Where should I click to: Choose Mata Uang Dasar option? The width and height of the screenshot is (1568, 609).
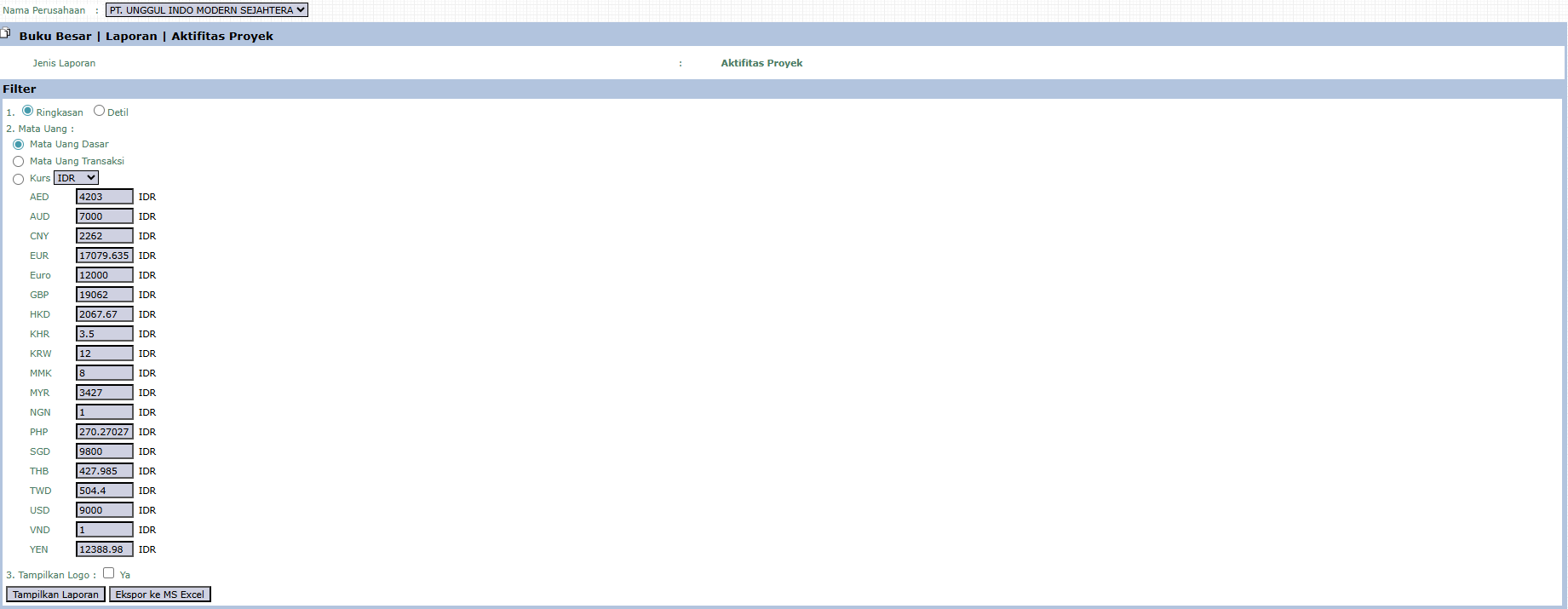pyautogui.click(x=19, y=145)
